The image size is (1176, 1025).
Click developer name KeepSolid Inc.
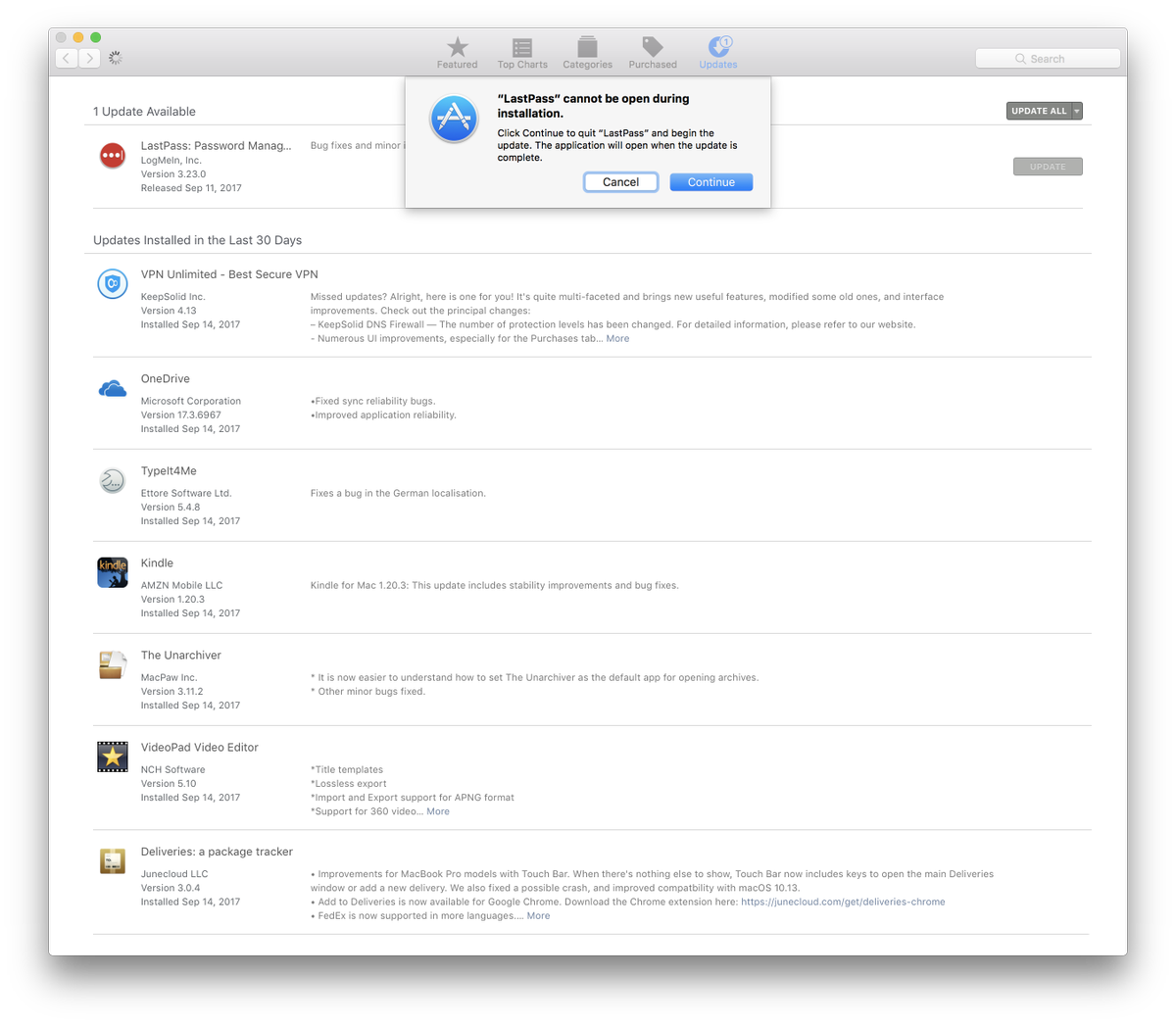tap(173, 297)
